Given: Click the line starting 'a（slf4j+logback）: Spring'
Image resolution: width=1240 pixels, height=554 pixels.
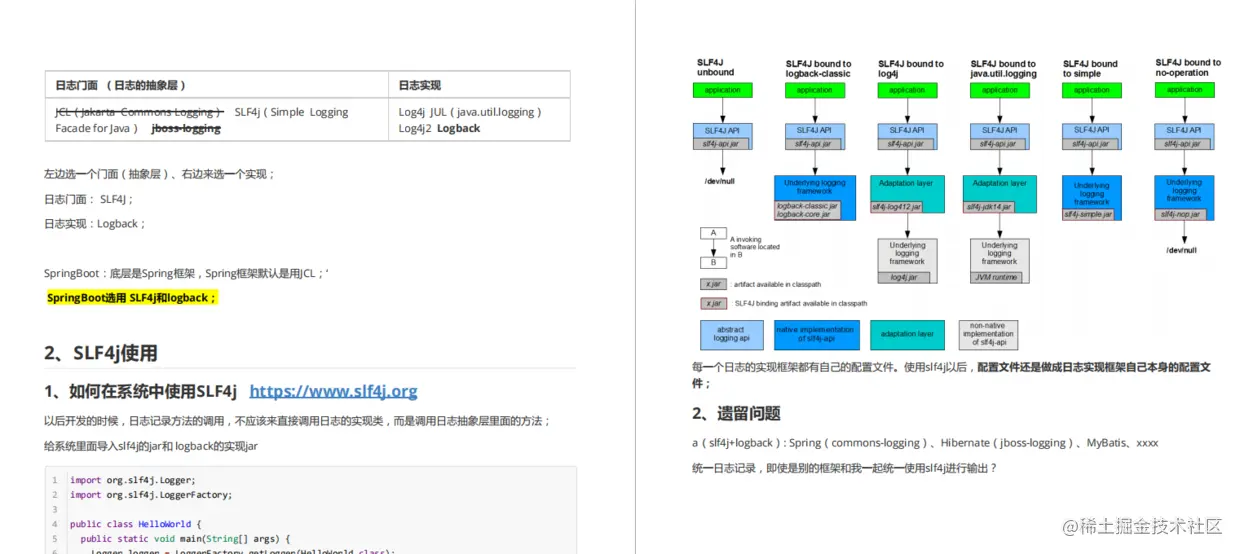Looking at the screenshot, I should point(925,442).
